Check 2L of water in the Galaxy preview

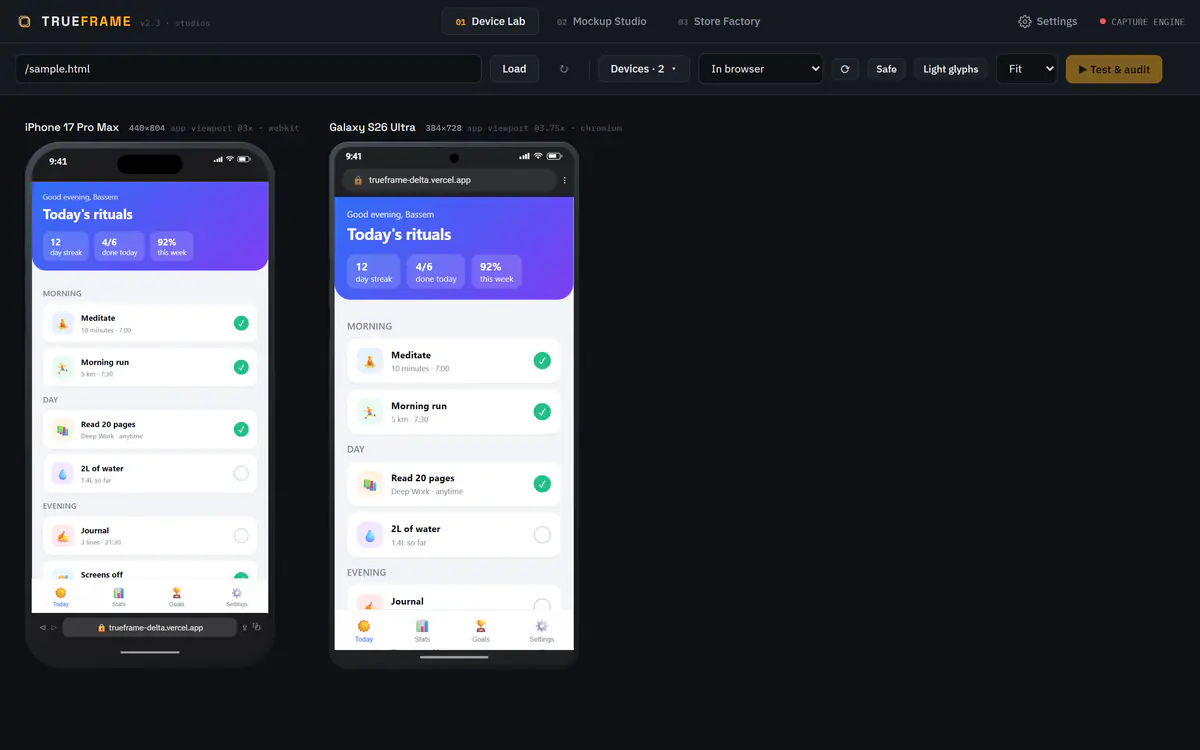tap(542, 535)
